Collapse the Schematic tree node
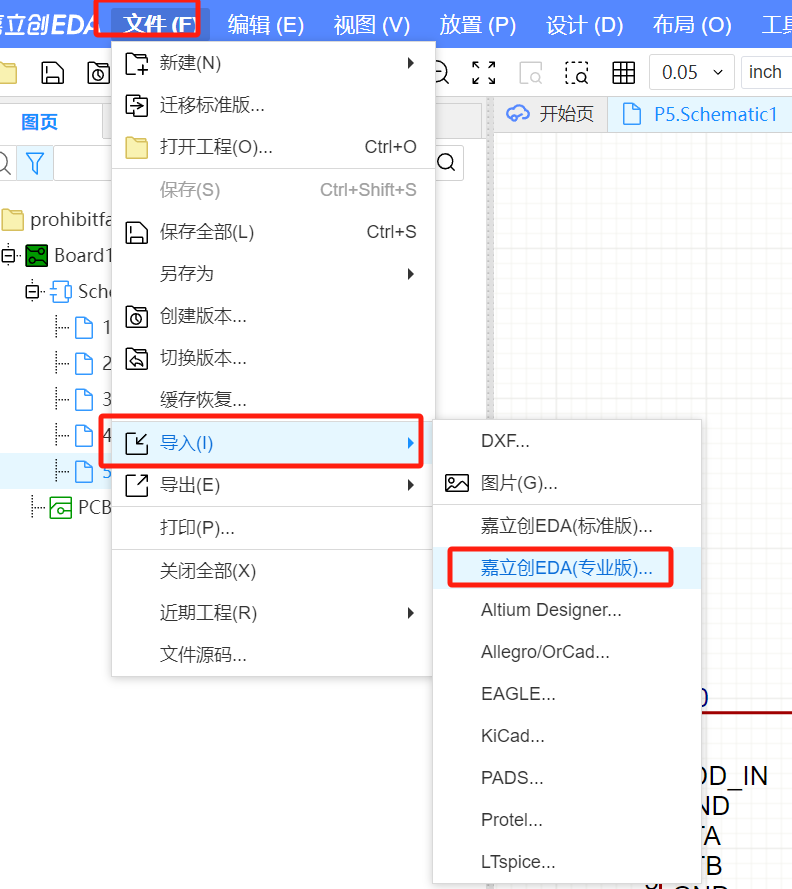Viewport: 792px width, 889px height. pyautogui.click(x=33, y=291)
